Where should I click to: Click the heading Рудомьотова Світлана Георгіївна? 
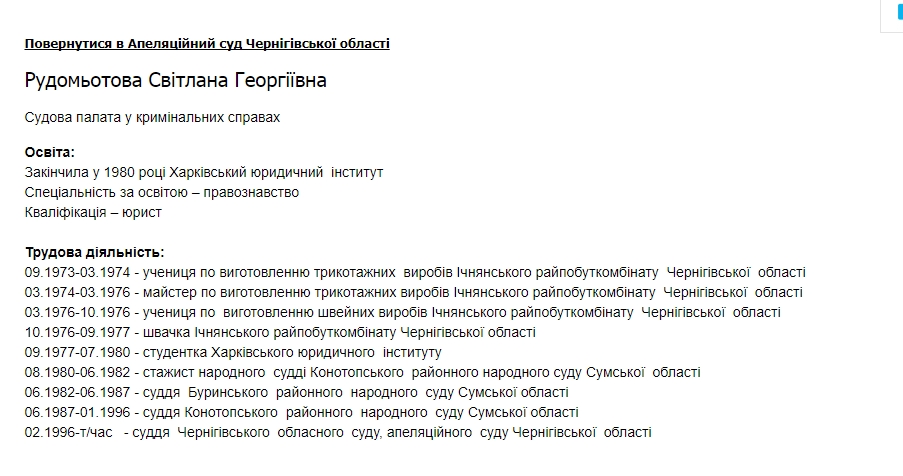coord(175,80)
